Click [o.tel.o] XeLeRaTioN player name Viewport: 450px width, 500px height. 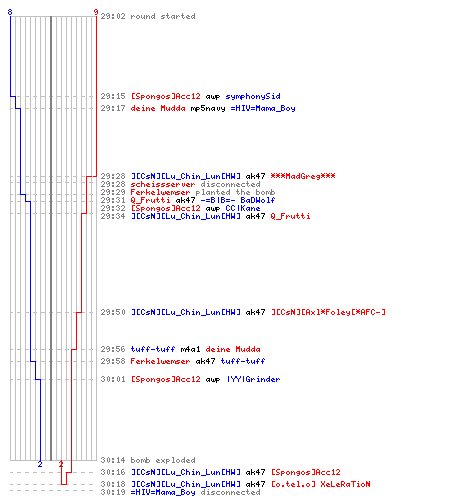tap(321, 484)
